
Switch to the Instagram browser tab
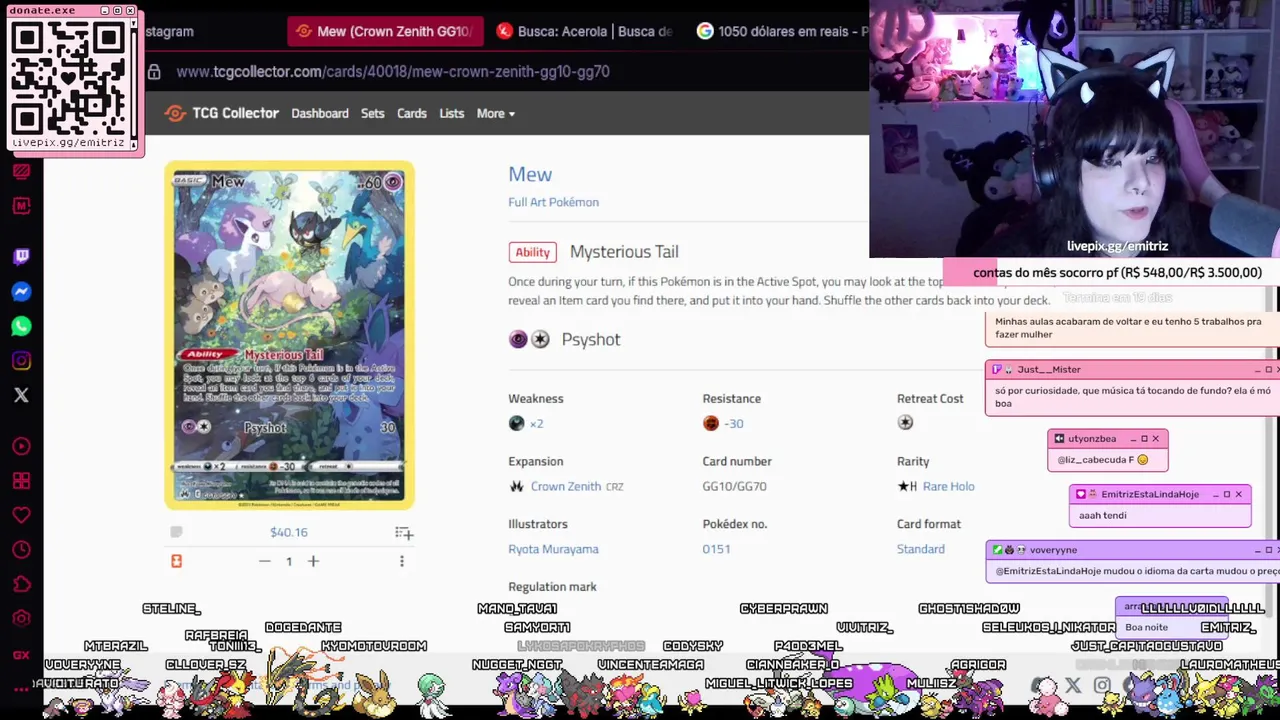168,31
